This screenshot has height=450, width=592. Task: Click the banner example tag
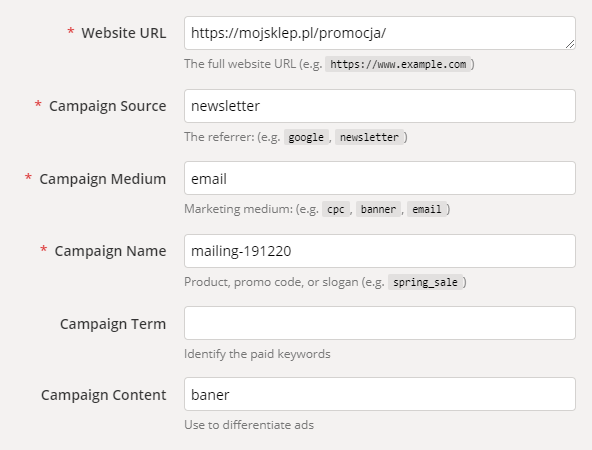[x=378, y=209]
